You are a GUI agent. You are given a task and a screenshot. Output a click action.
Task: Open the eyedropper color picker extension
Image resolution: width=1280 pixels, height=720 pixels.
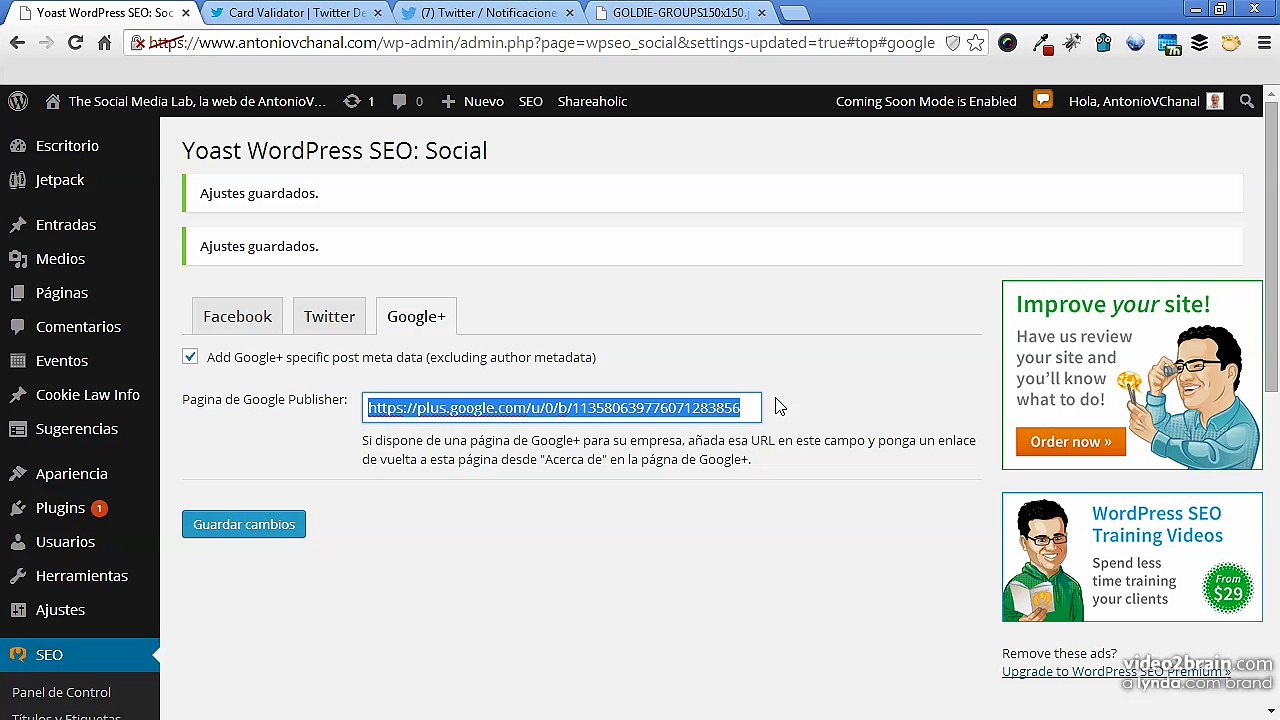(1041, 43)
